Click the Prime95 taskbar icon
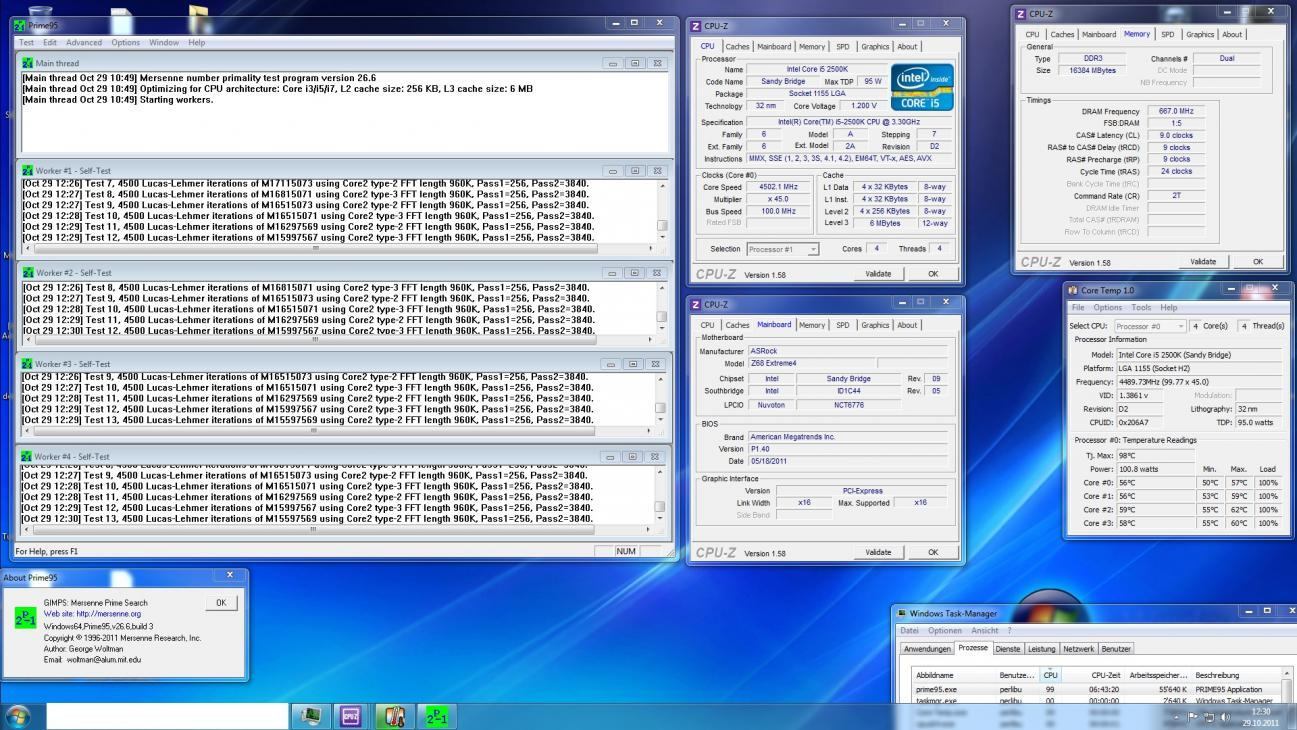Viewport: 1297px width, 730px height. [437, 716]
